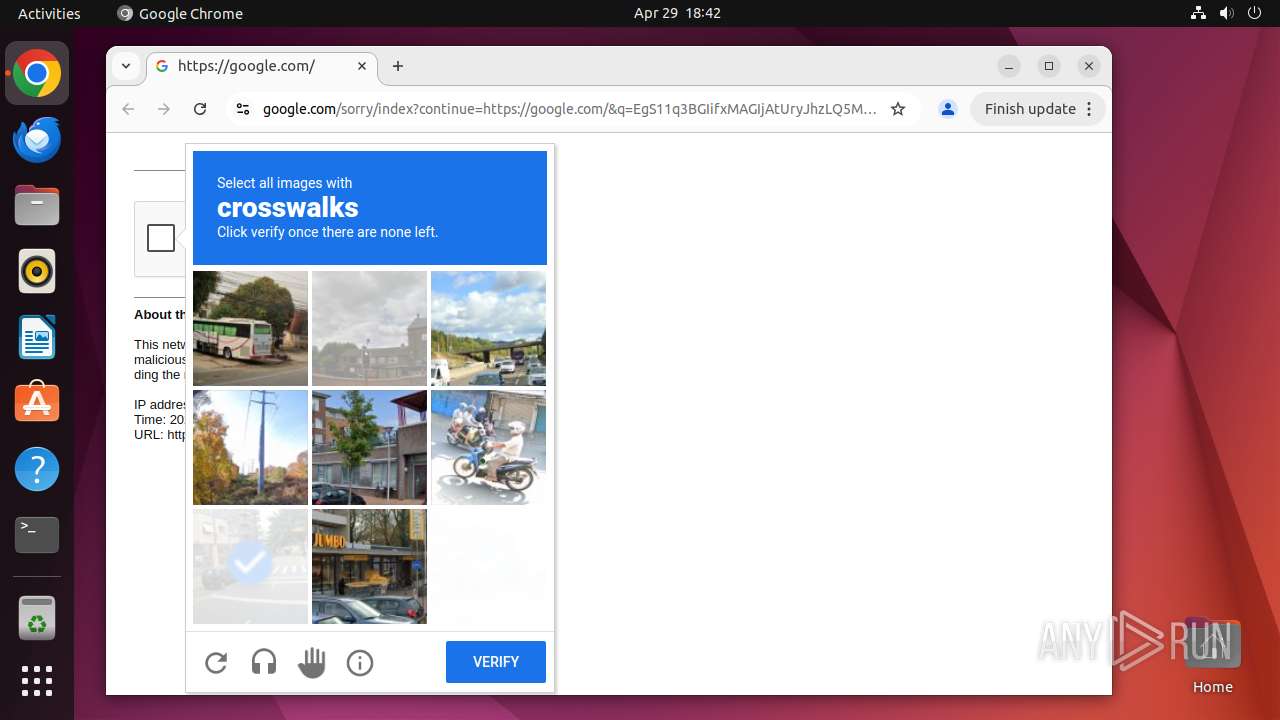Select the gray sky building tile
Viewport: 1280px width, 720px height.
tap(369, 328)
